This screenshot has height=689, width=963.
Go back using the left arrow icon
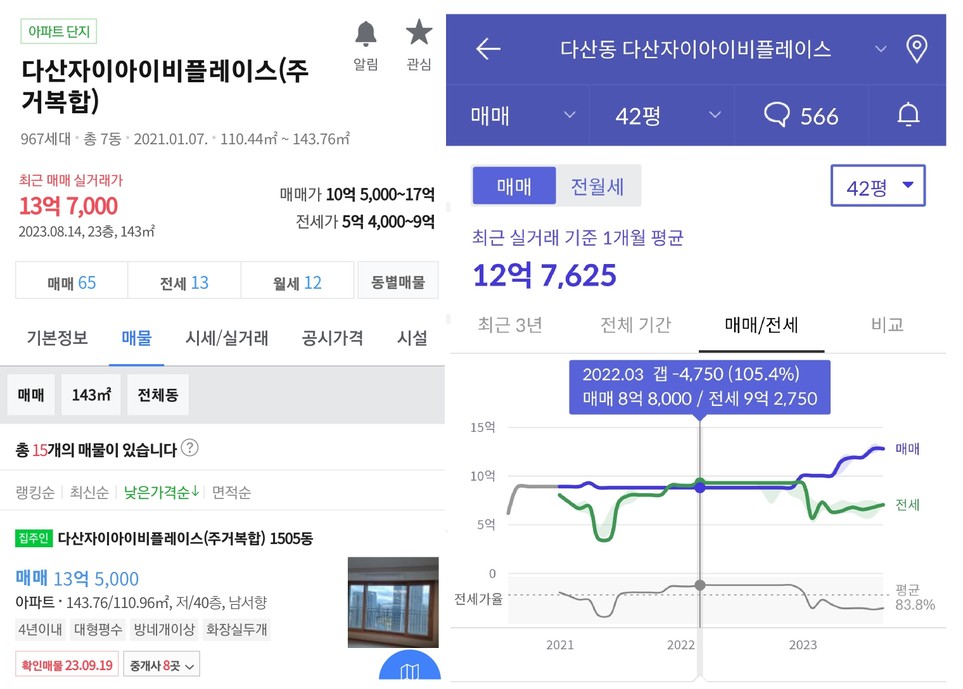click(x=488, y=49)
